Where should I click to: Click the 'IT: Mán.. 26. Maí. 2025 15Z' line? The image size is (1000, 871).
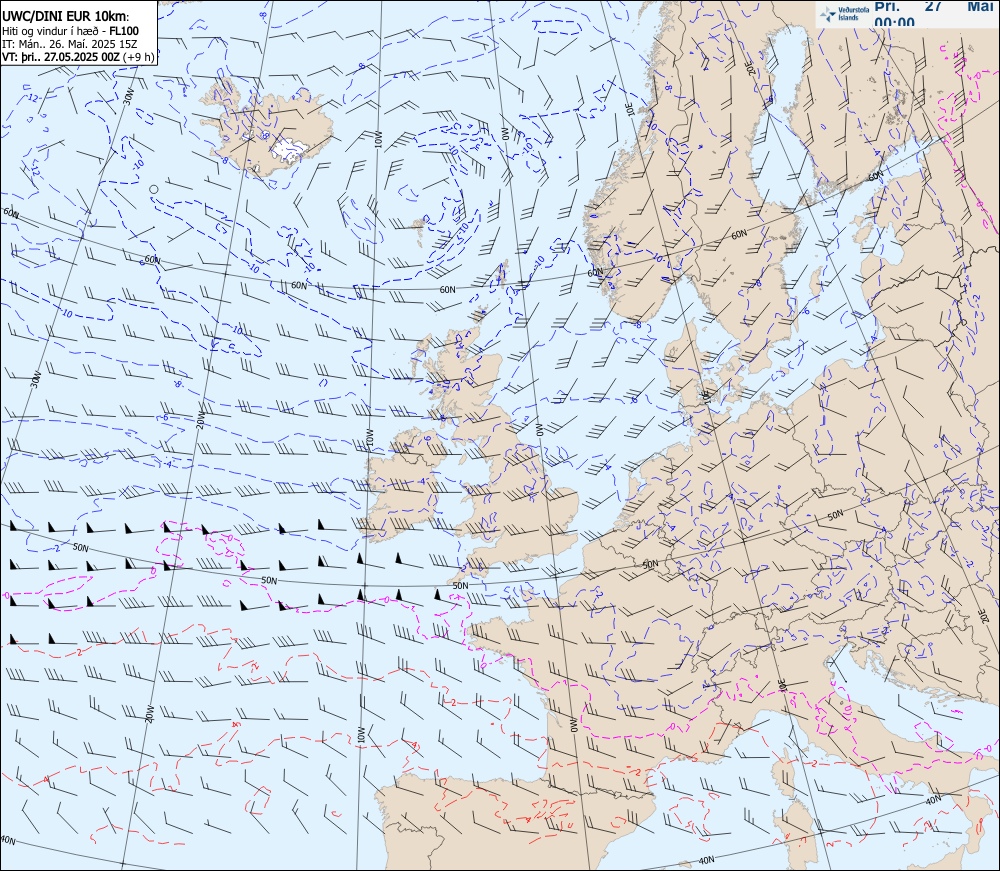tap(70, 44)
